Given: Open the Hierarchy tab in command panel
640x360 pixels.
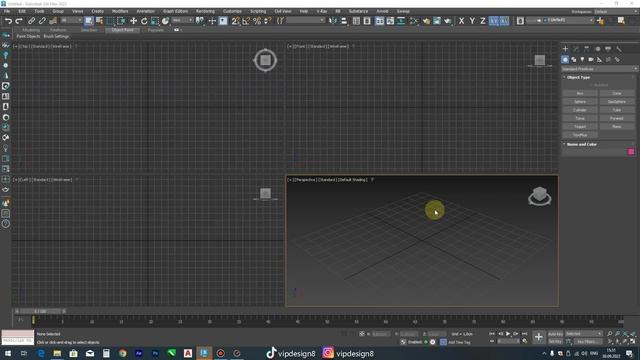Looking at the screenshot, I should pyautogui.click(x=587, y=49).
